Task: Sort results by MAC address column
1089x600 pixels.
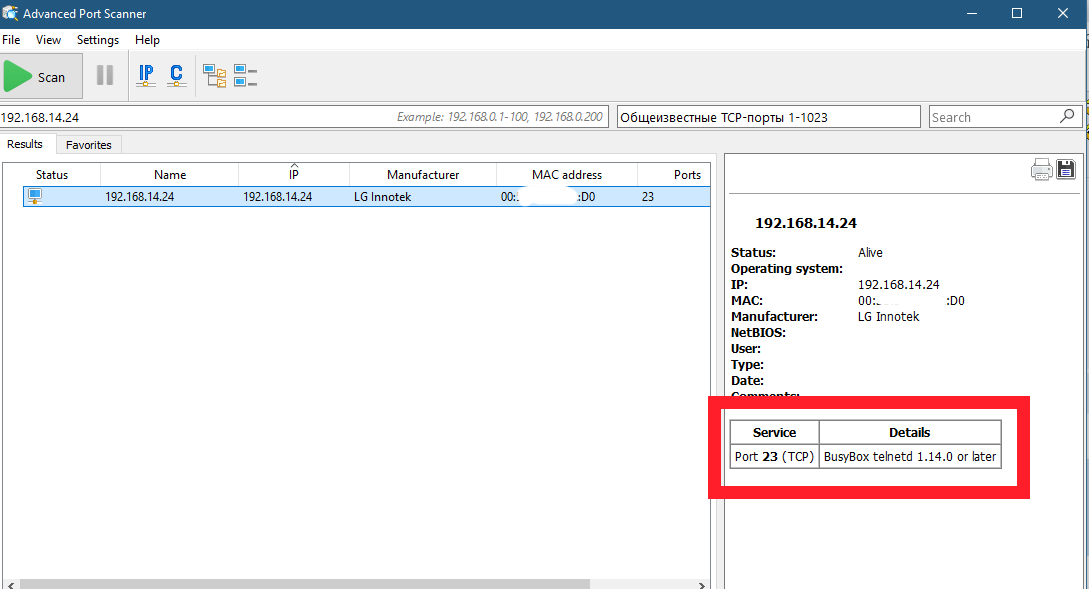Action: tap(567, 175)
